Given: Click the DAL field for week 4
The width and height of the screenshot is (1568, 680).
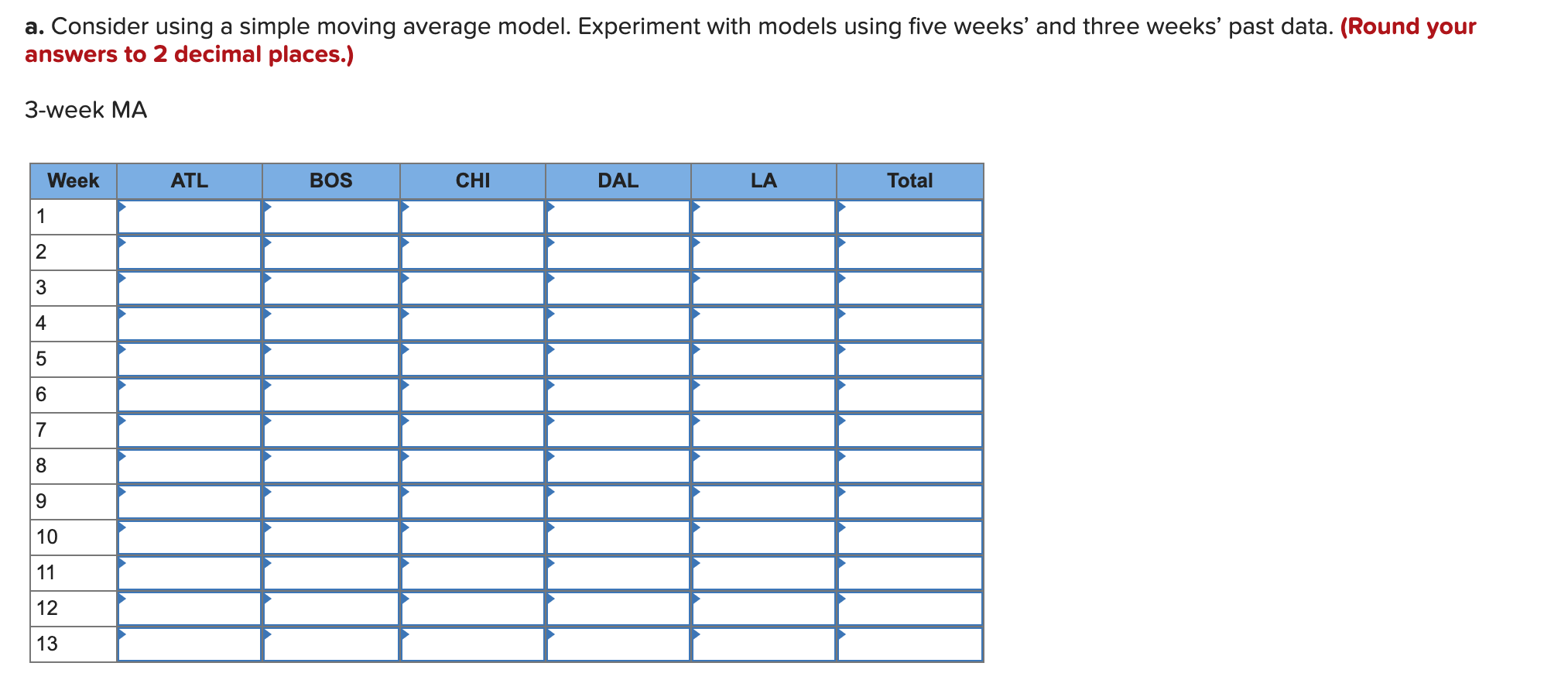Looking at the screenshot, I should pyautogui.click(x=618, y=324).
